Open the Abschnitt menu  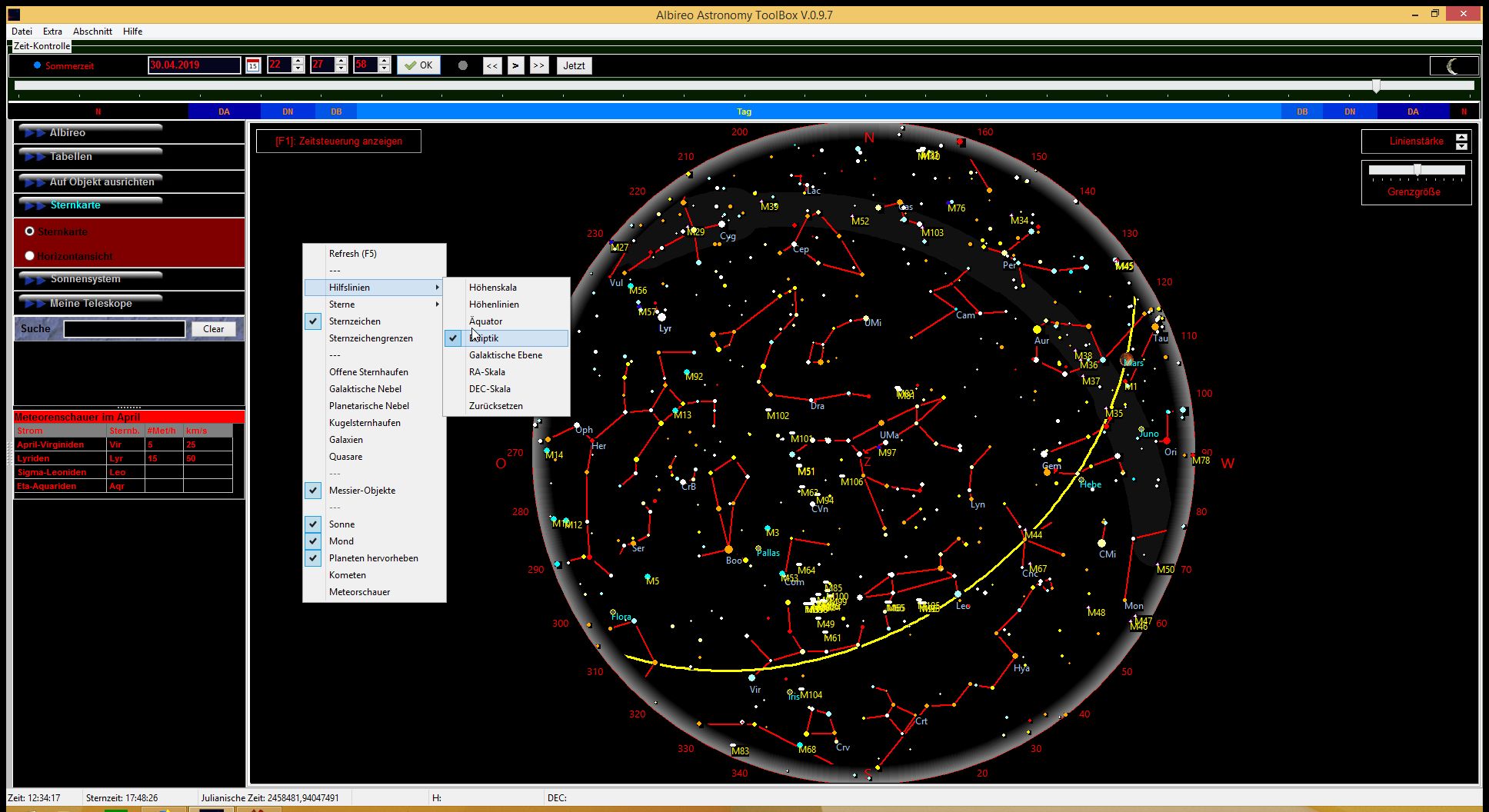pyautogui.click(x=92, y=32)
